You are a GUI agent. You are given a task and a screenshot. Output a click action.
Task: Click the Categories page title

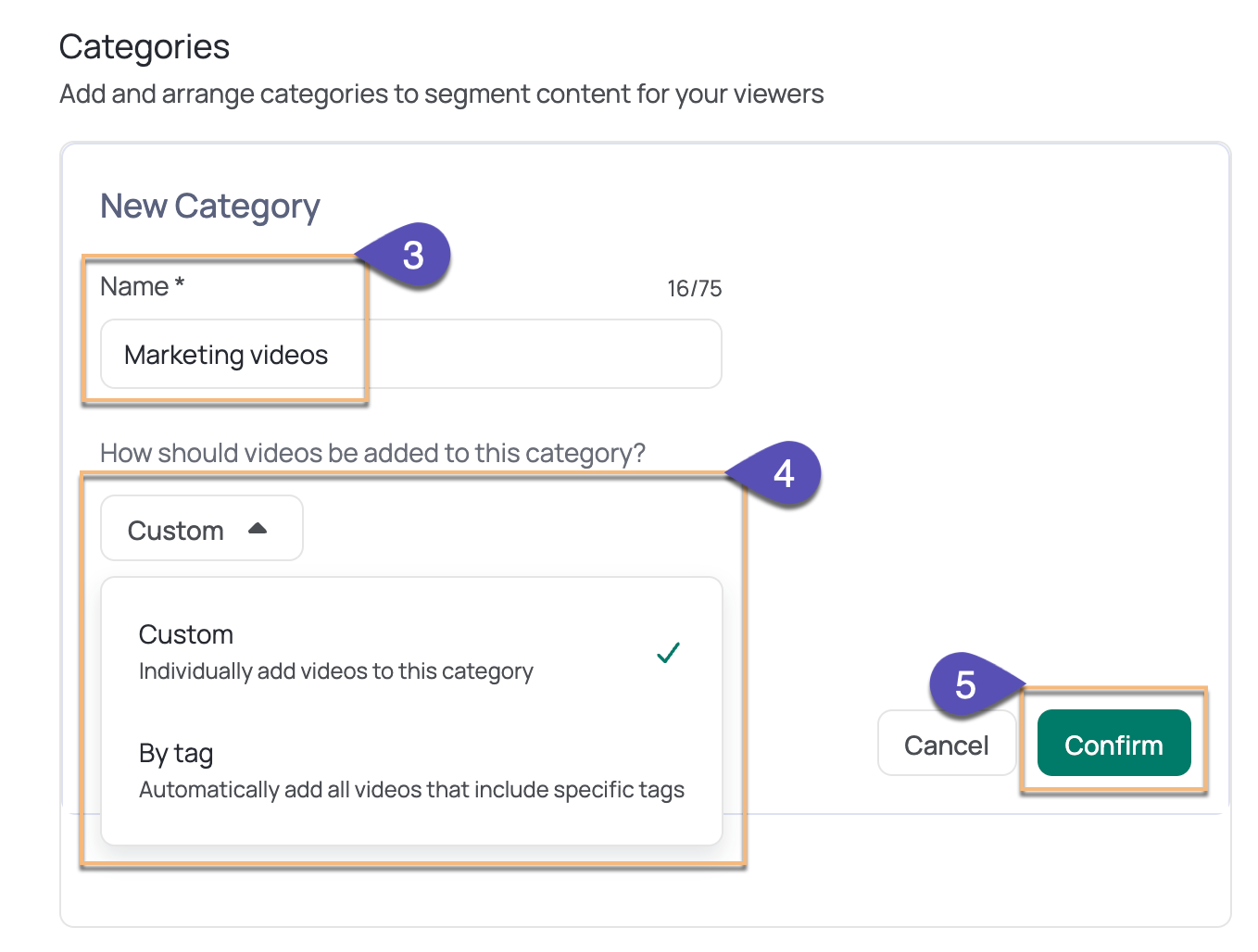[x=145, y=46]
